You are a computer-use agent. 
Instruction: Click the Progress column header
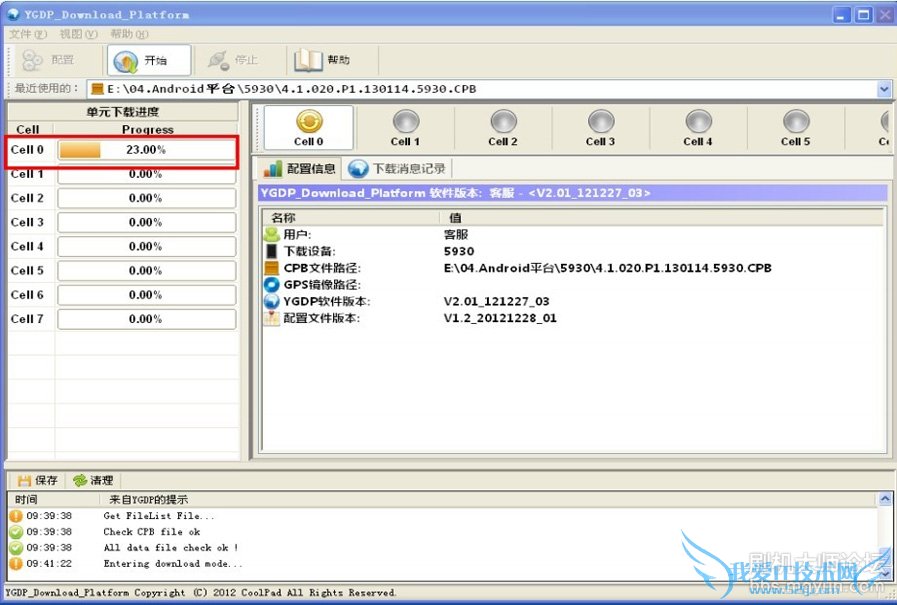[x=146, y=129]
